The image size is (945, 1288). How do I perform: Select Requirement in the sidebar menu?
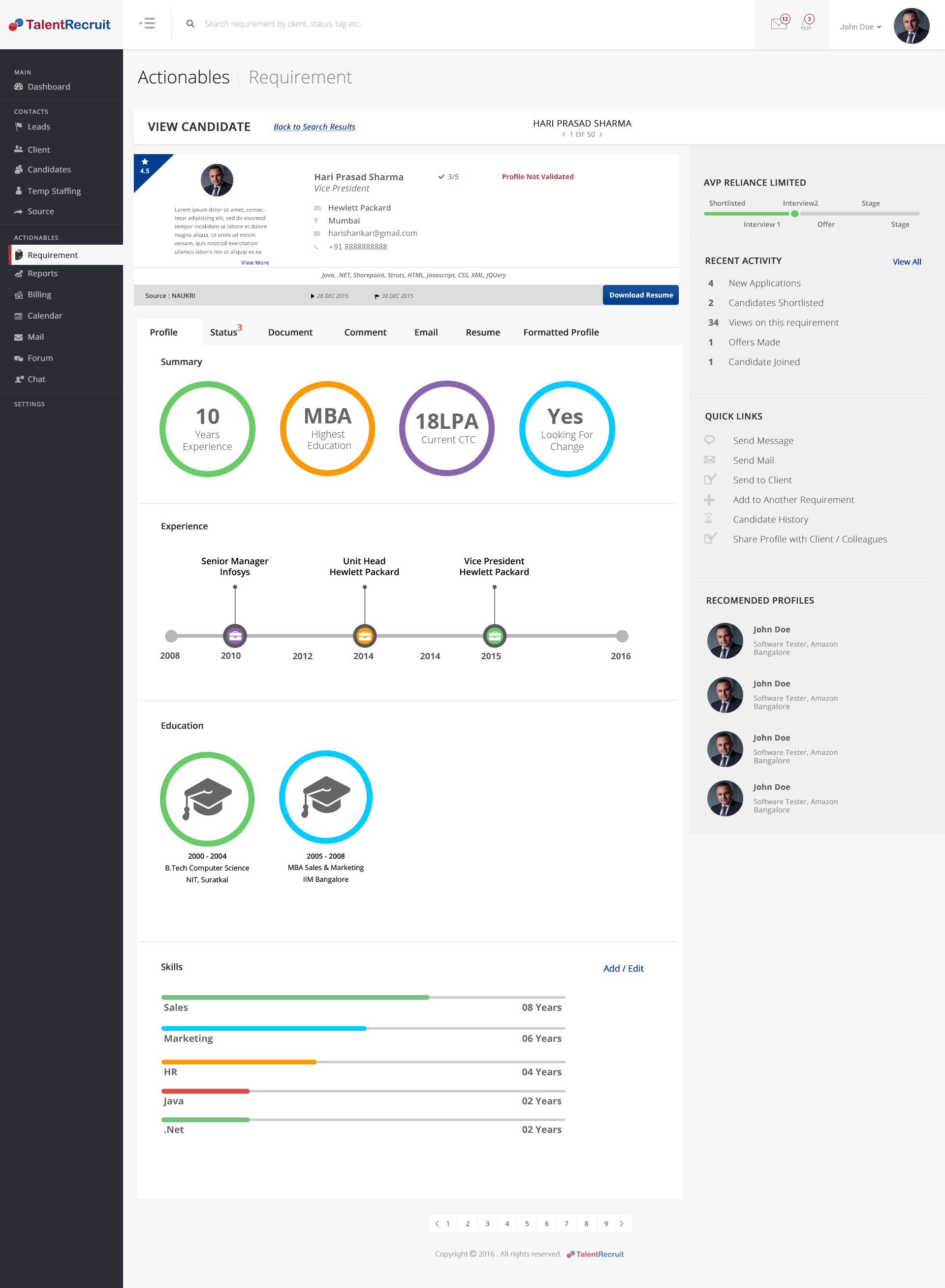click(x=66, y=255)
